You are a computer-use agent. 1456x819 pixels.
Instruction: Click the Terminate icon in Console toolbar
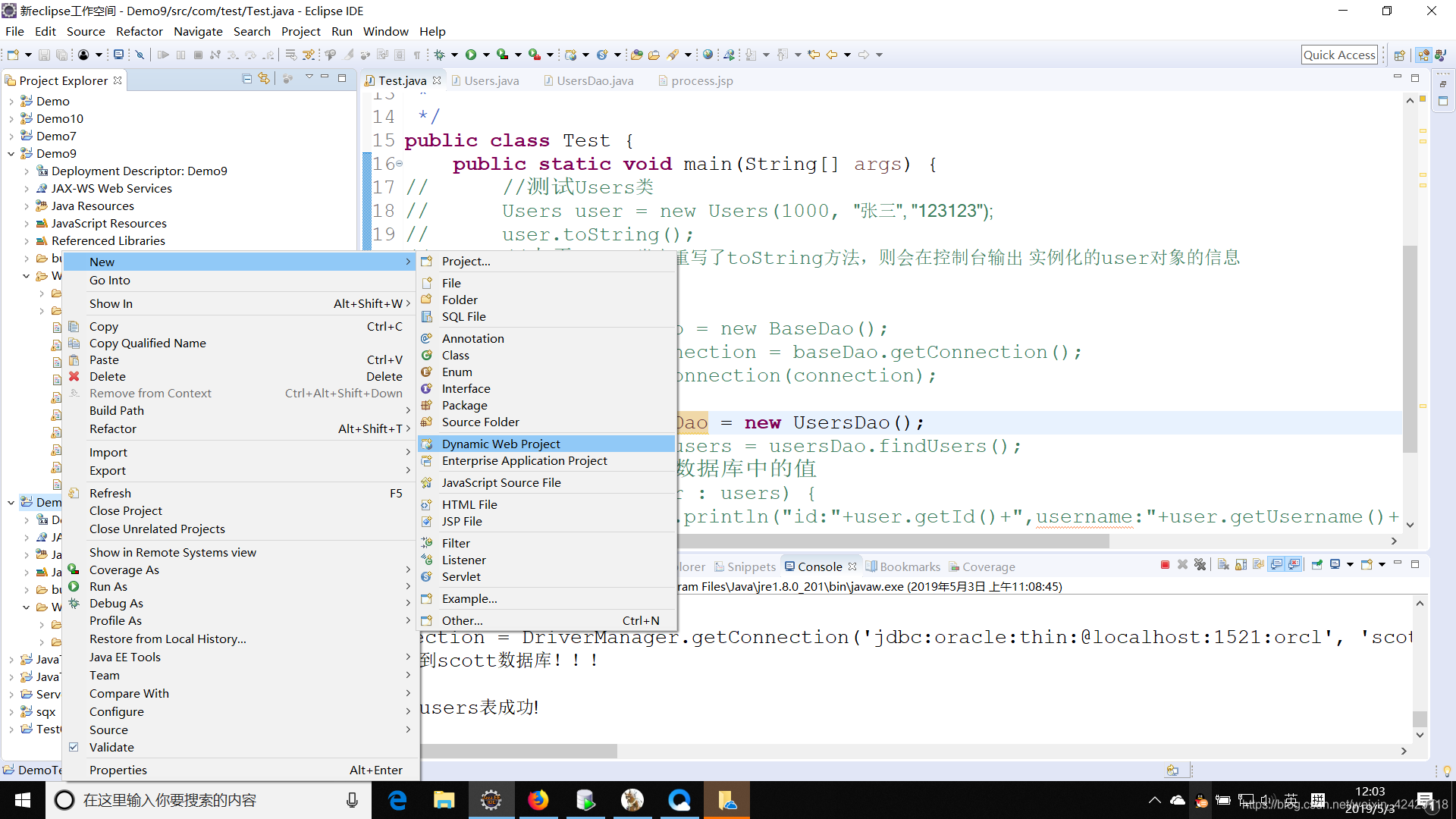coord(1166,565)
